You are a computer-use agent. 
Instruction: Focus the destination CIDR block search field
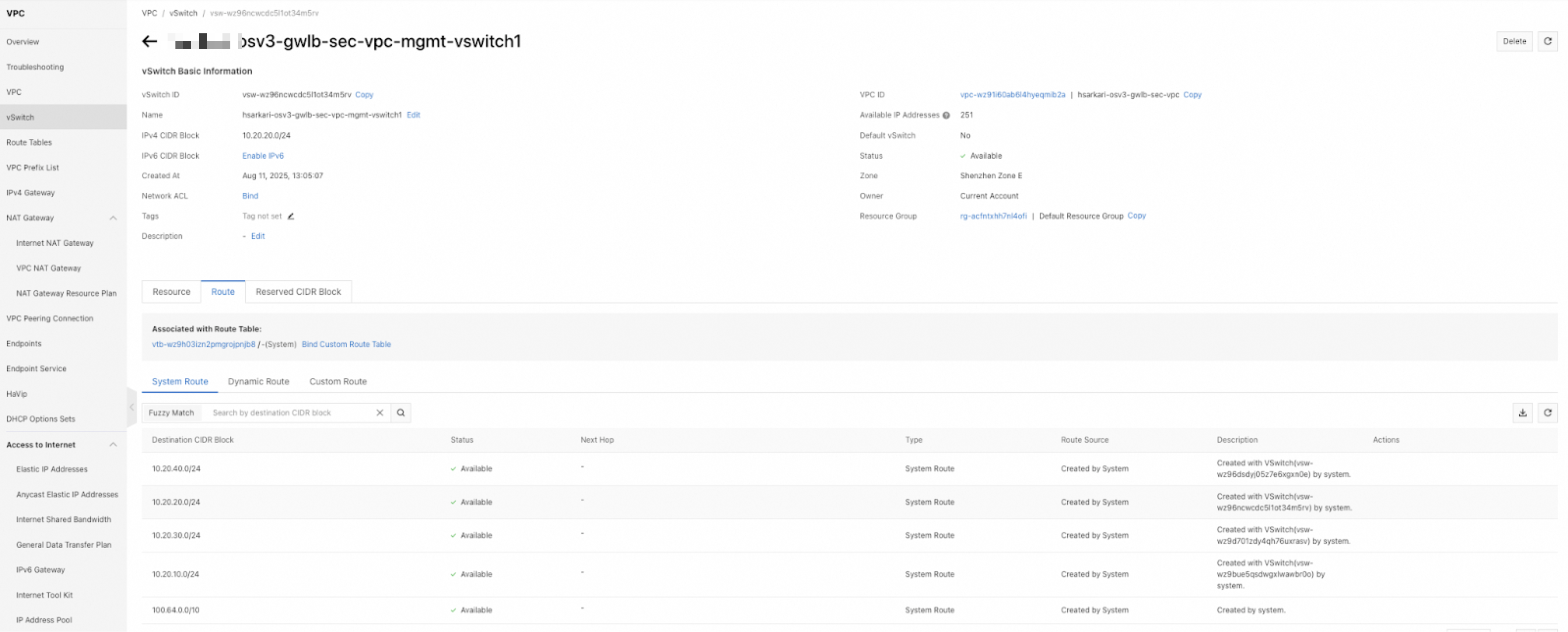coord(286,413)
